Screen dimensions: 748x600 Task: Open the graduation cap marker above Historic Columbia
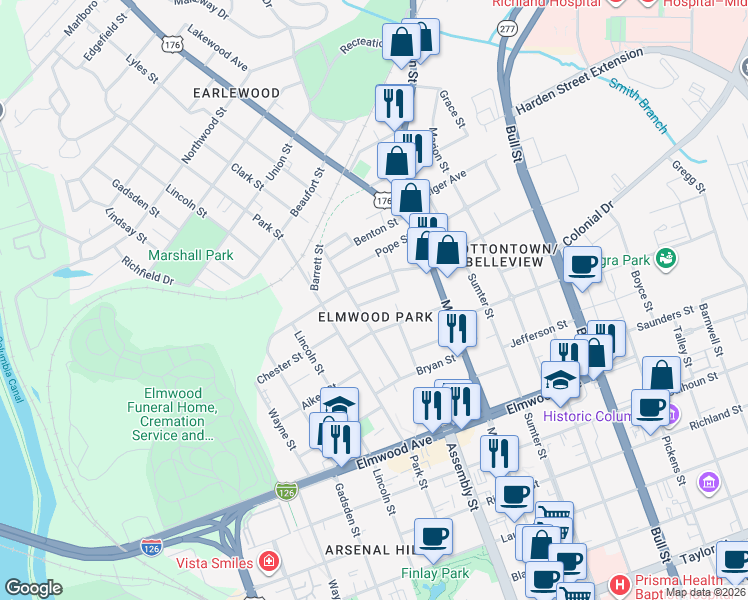[x=561, y=380]
